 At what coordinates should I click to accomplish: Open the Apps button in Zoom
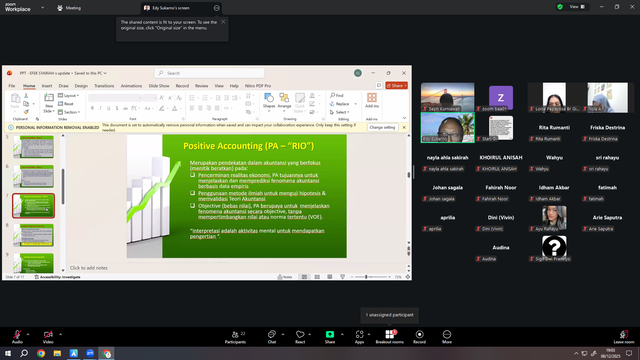coord(359,337)
